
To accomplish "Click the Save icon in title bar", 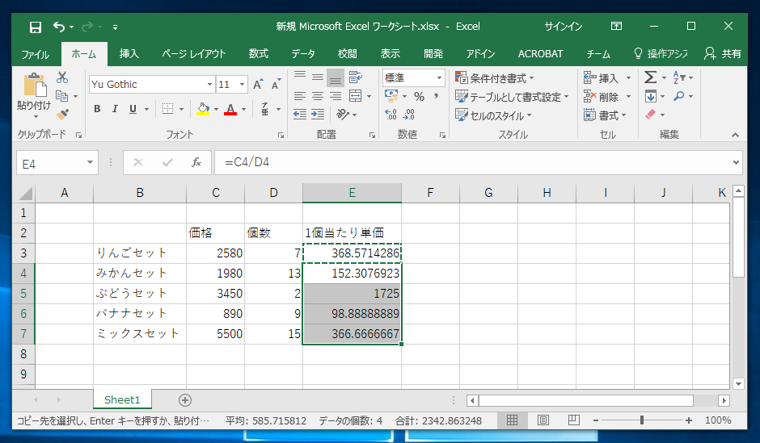I will (35, 26).
